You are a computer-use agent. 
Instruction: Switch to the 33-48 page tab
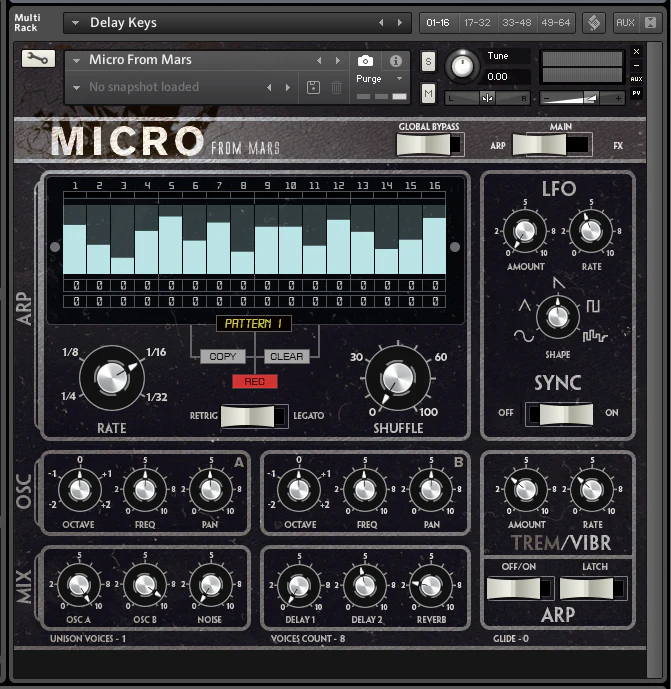[516, 22]
